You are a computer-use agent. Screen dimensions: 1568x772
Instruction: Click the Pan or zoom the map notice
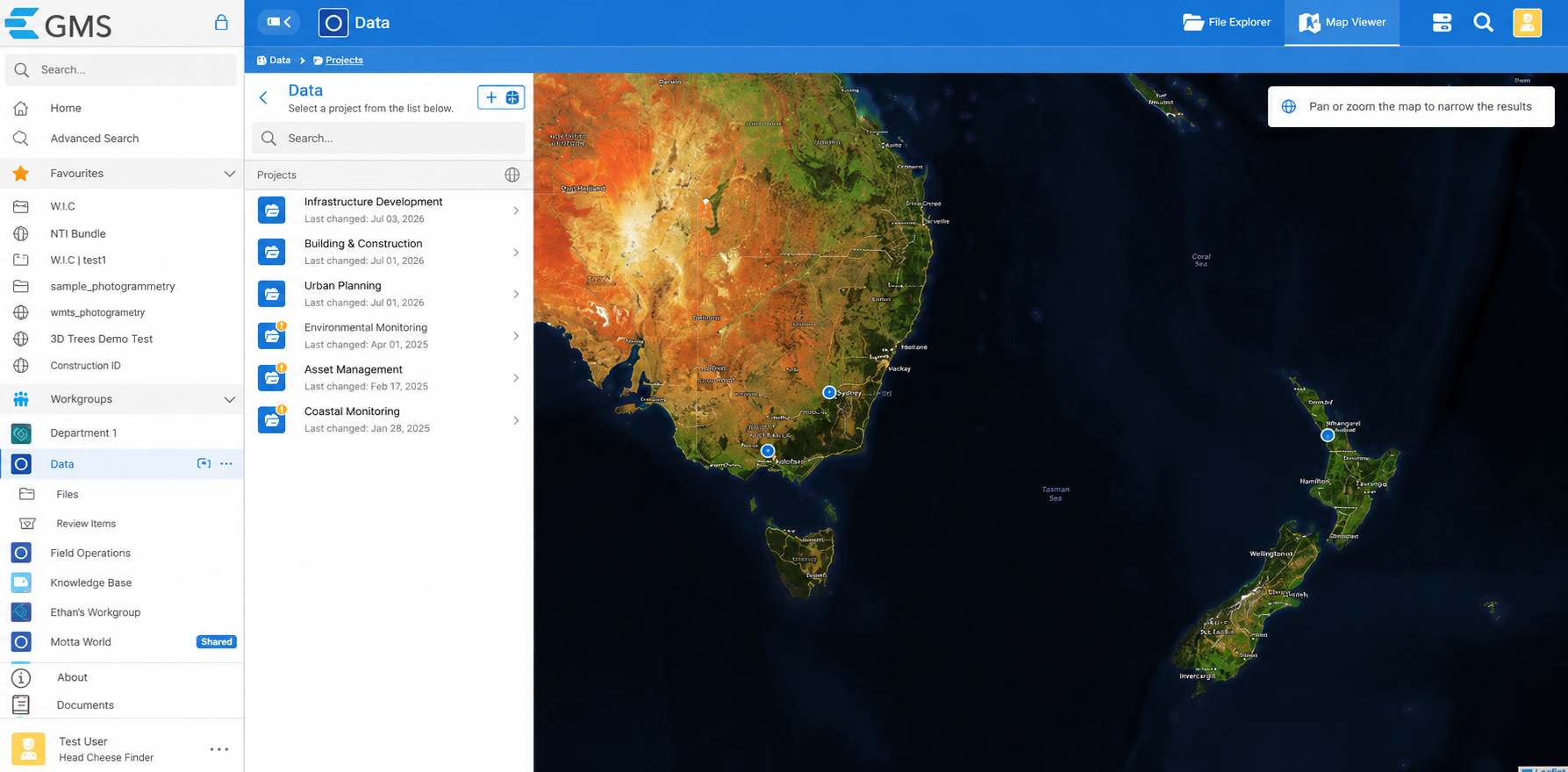(1411, 106)
